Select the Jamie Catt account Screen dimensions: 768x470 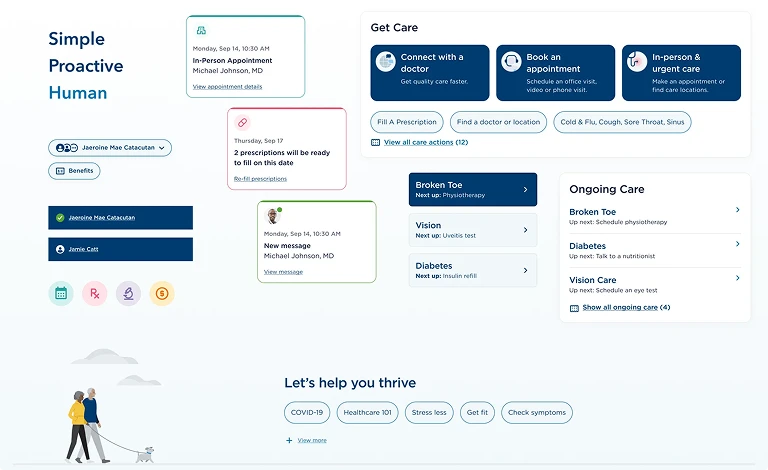(x=120, y=249)
